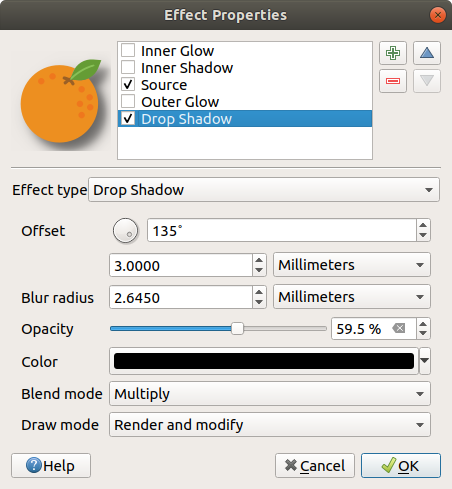The height and width of the screenshot is (489, 452).
Task: Enable the Outer Glow checkbox
Action: [x=128, y=101]
